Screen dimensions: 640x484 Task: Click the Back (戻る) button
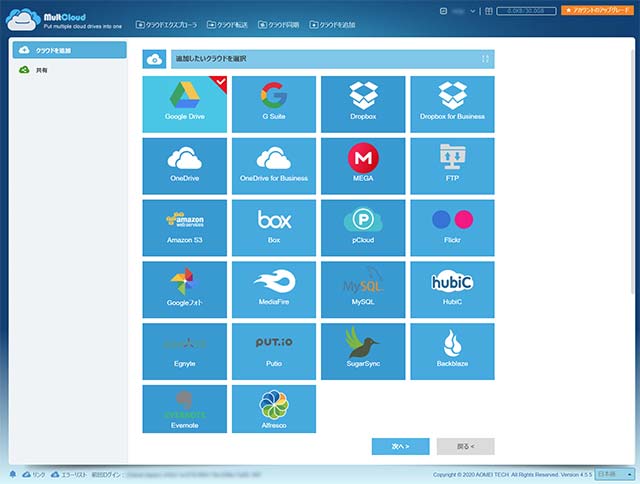click(x=466, y=446)
